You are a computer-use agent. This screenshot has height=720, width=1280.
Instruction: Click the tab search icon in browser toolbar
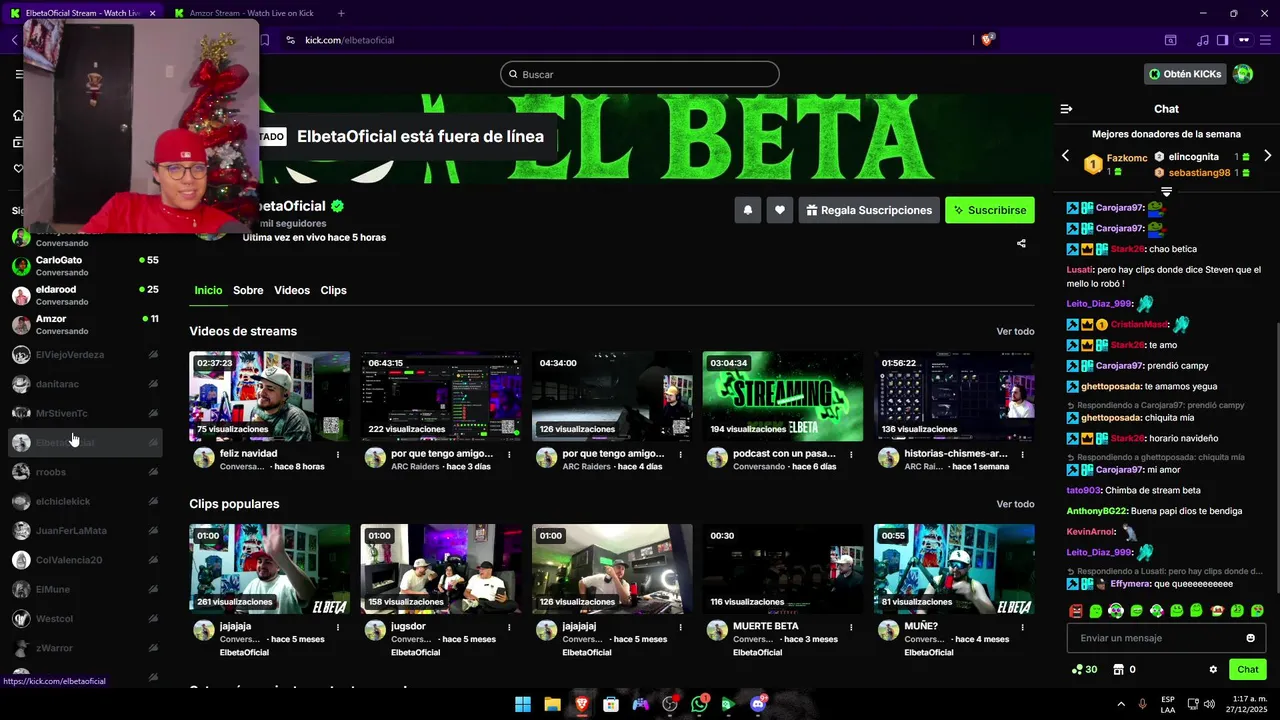pos(1170,40)
